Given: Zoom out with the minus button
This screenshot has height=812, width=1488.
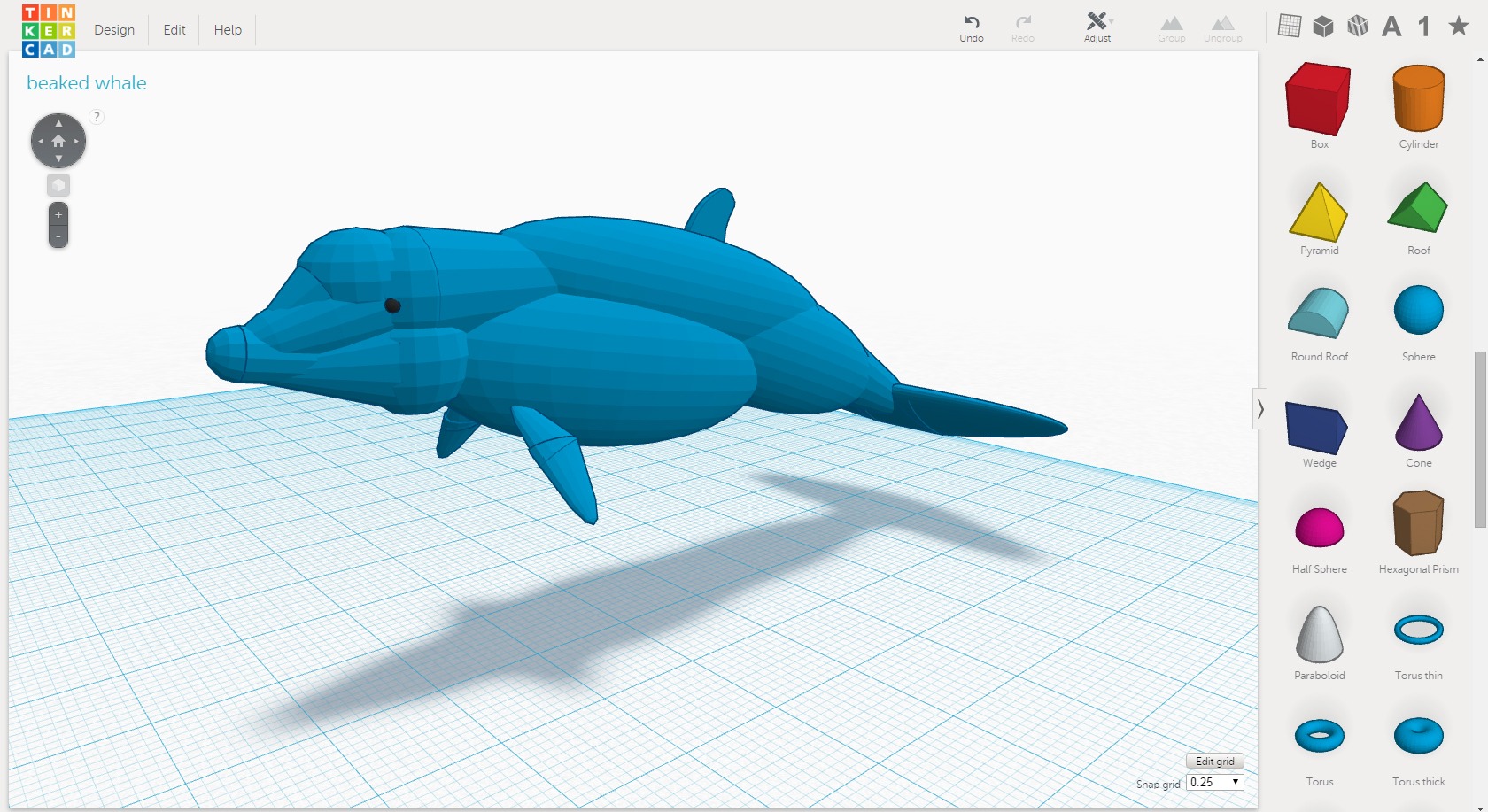Looking at the screenshot, I should coord(58,236).
